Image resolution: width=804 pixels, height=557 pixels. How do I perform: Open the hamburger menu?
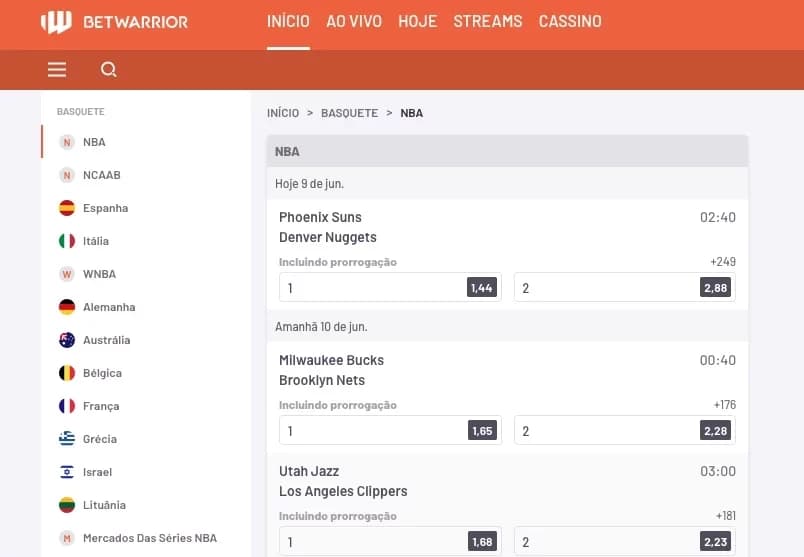point(57,69)
